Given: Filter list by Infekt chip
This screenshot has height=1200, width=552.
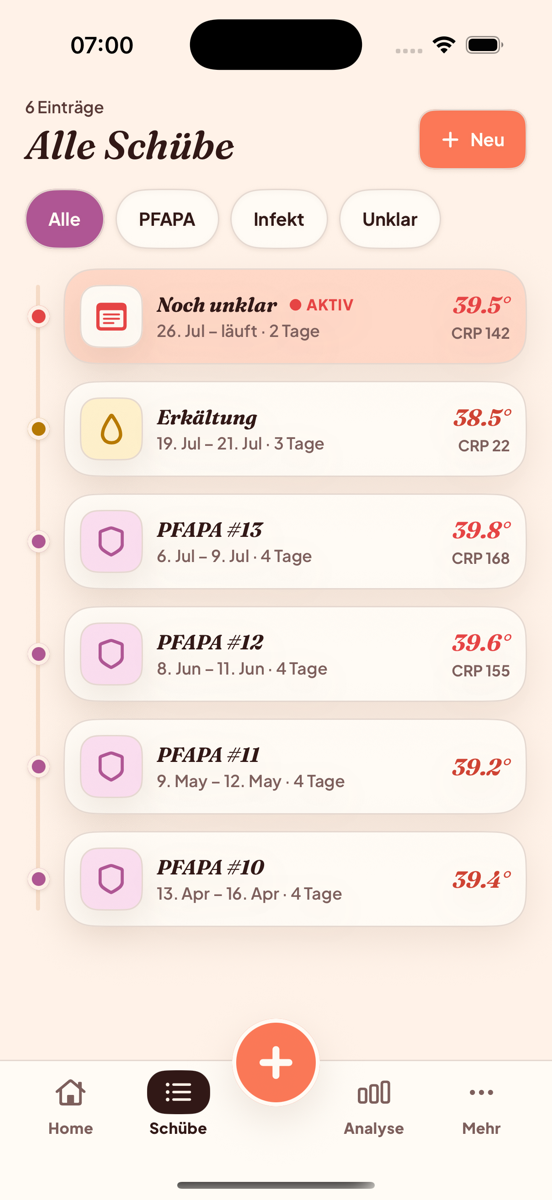Looking at the screenshot, I should [279, 219].
